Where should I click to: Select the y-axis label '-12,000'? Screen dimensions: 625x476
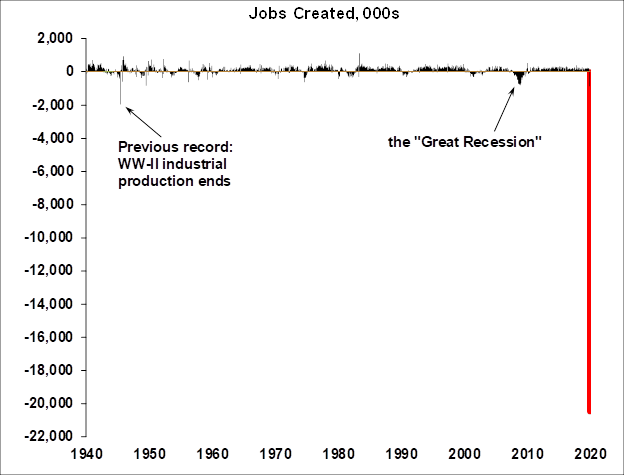(49, 270)
